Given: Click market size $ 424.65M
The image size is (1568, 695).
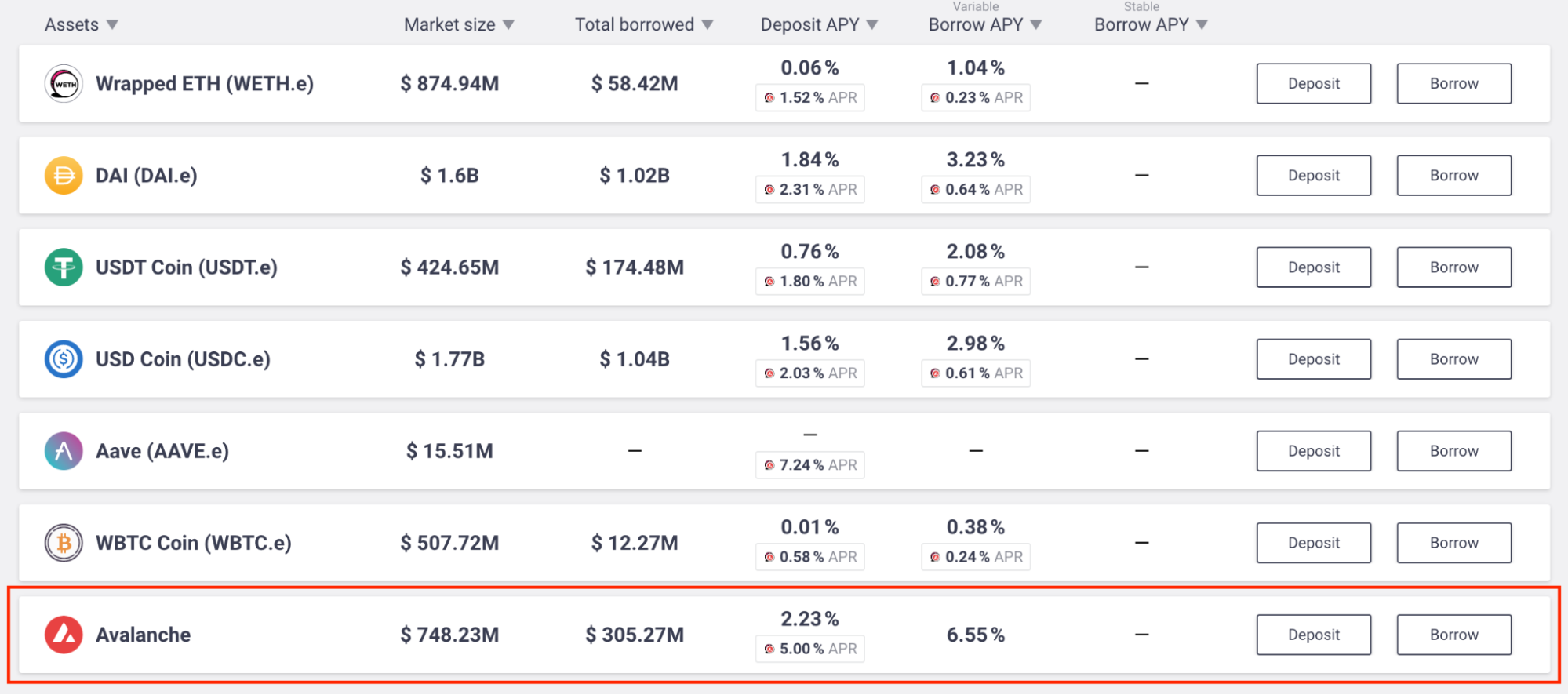Looking at the screenshot, I should 449,267.
